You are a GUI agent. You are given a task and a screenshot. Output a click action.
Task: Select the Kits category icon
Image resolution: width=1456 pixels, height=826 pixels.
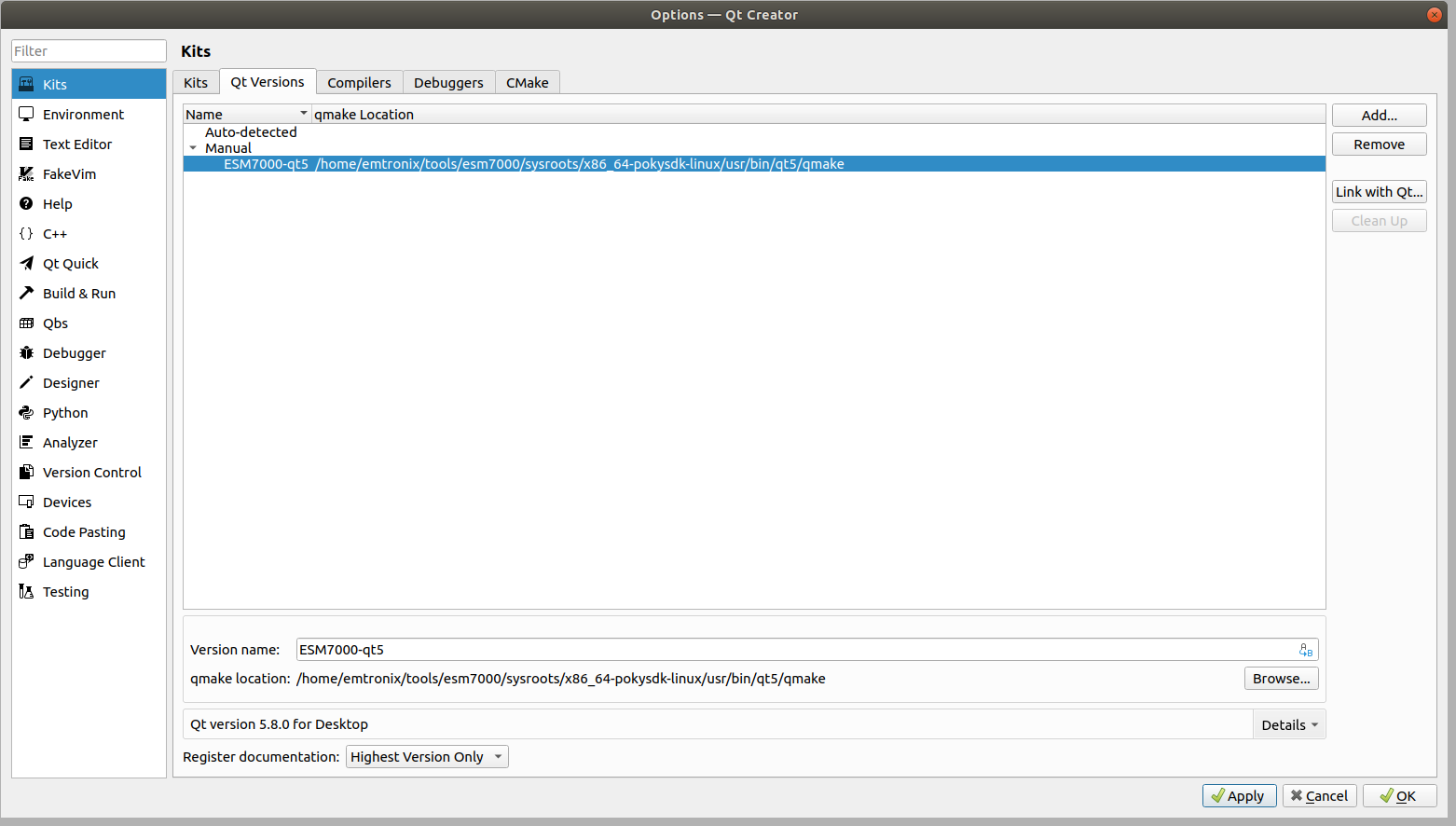click(26, 84)
